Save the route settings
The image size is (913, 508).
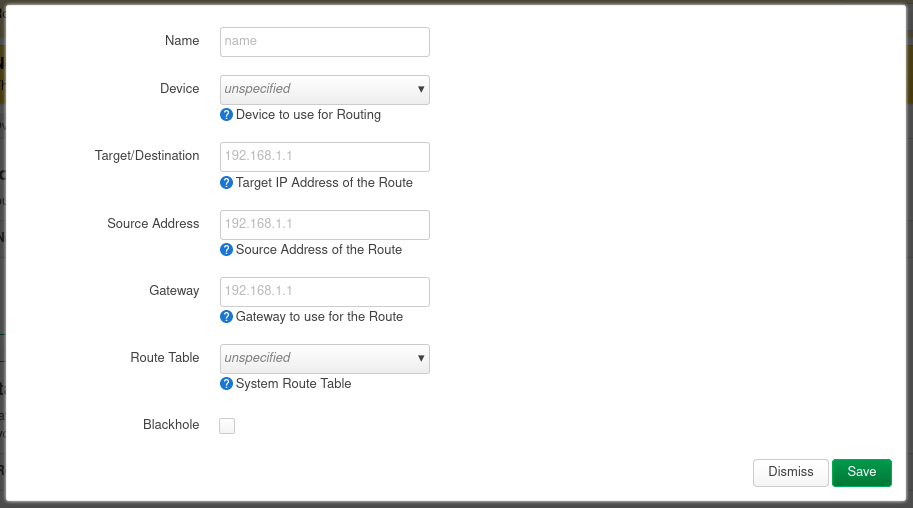[862, 472]
